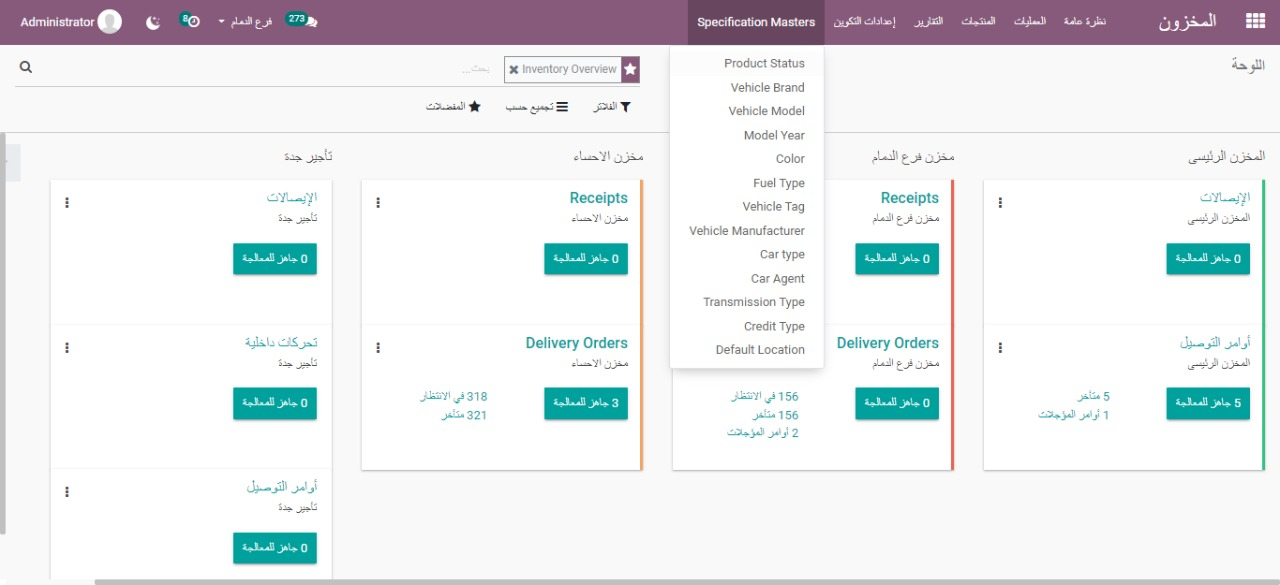The width and height of the screenshot is (1280, 585).
Task: Open the 318 في الانتظار waiting link
Action: (453, 397)
